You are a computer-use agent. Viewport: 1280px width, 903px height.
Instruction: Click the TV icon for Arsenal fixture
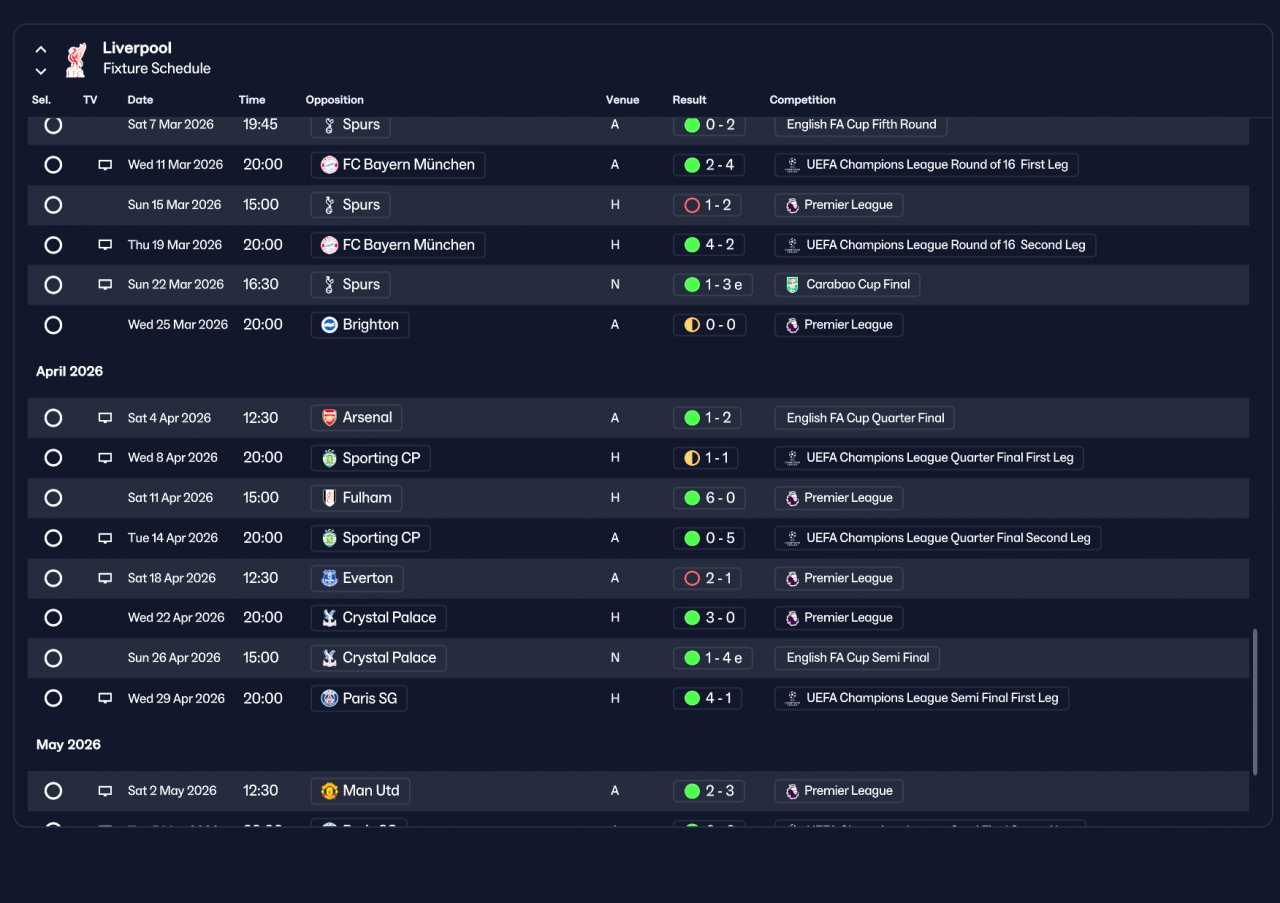click(x=105, y=418)
